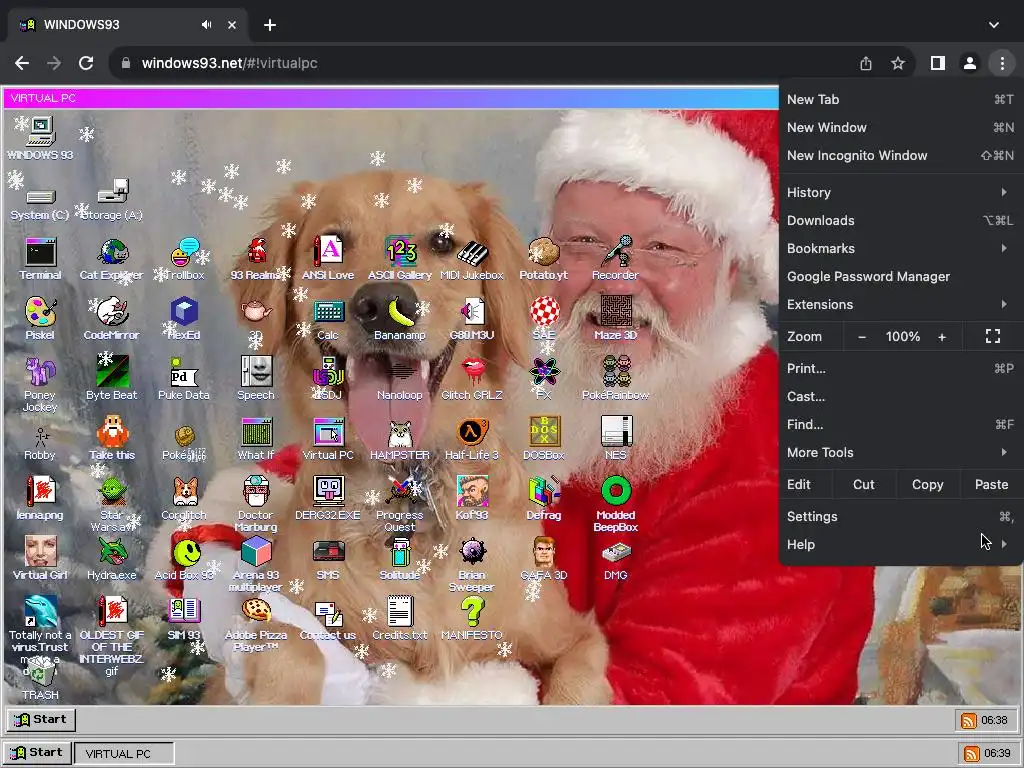This screenshot has width=1024, height=768.
Task: Select VIRTUAL PC taskbar button
Action: point(124,753)
